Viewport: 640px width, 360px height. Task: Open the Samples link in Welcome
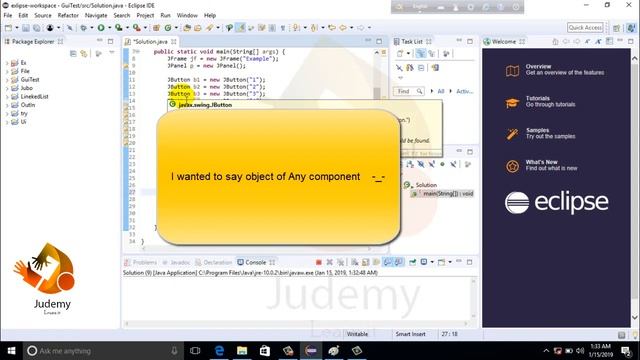pos(537,130)
